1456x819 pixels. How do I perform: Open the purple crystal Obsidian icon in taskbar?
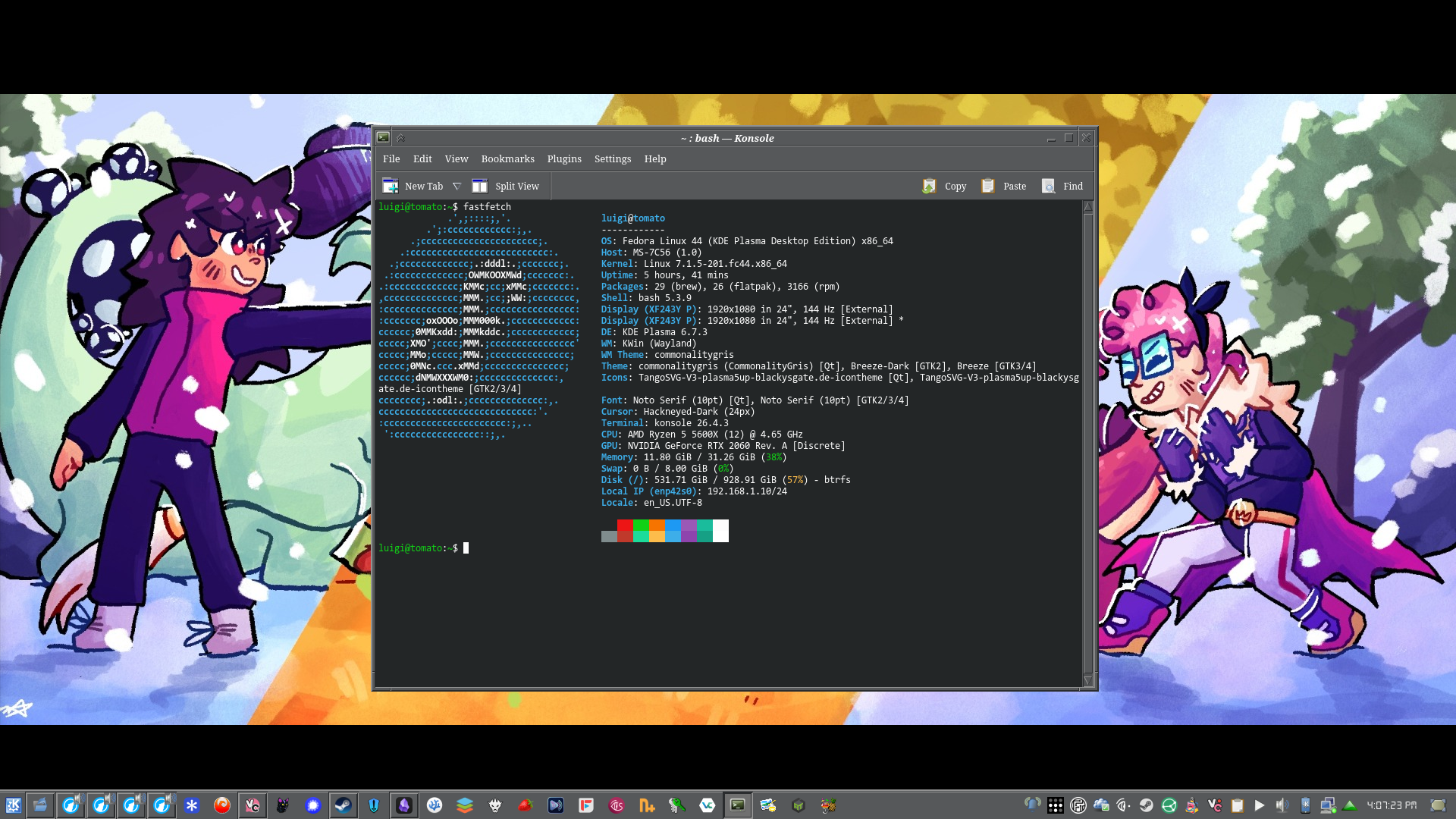[404, 805]
